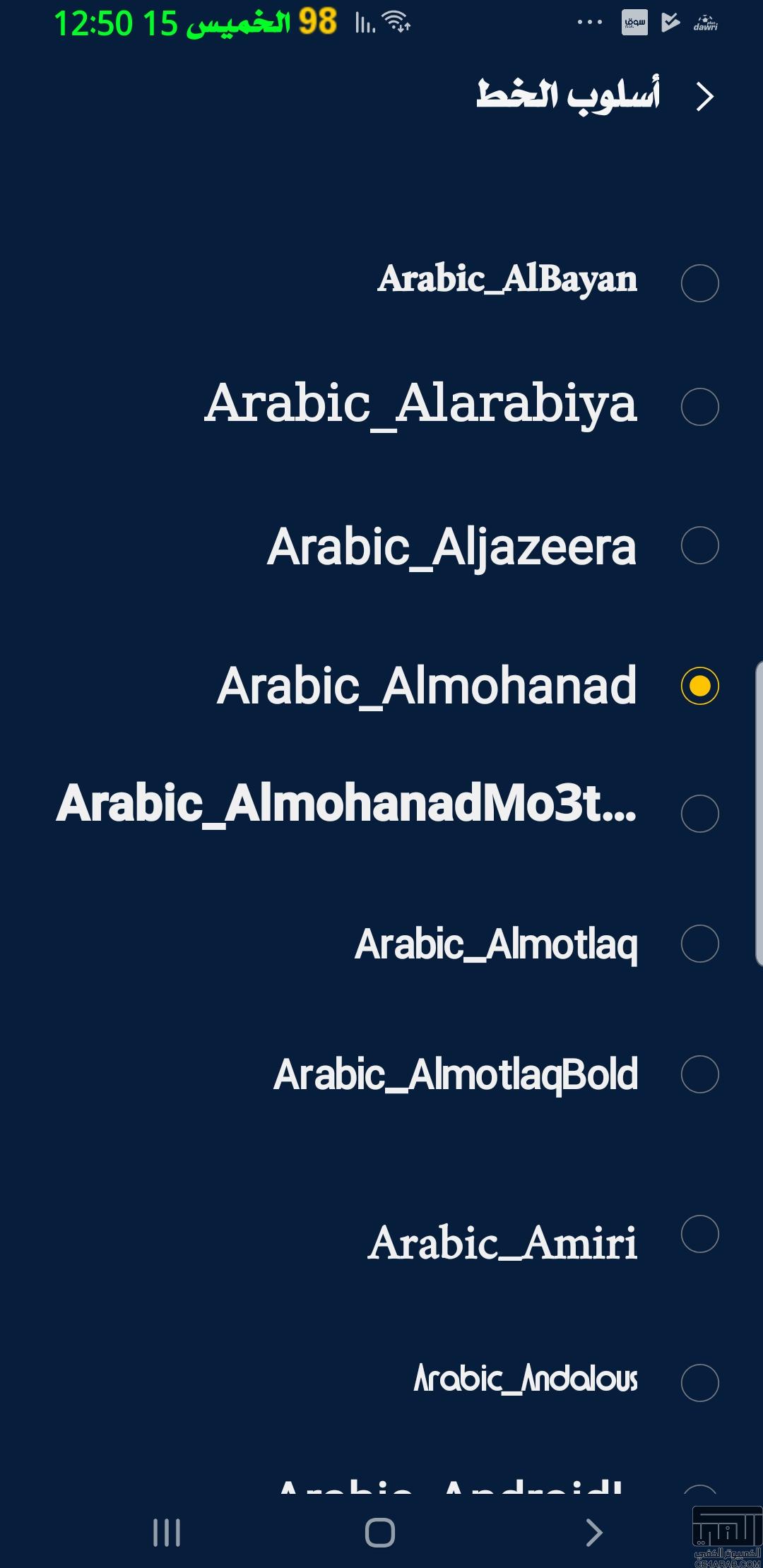Image resolution: width=763 pixels, height=1568 pixels.
Task: Open the souq notification icon
Action: [x=634, y=23]
